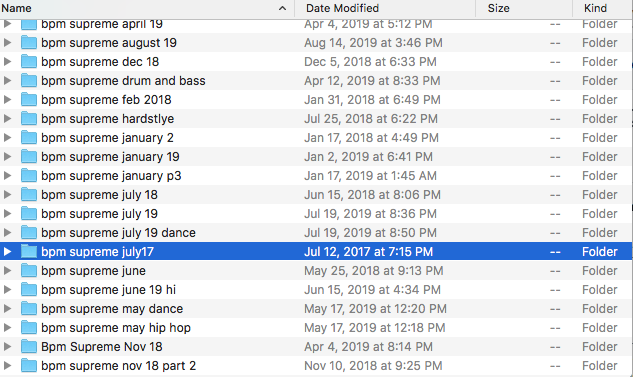Screen dimensions: 633x377
Task: Click the date May 17, 2019 at 12:20 PM
Action: (375, 308)
